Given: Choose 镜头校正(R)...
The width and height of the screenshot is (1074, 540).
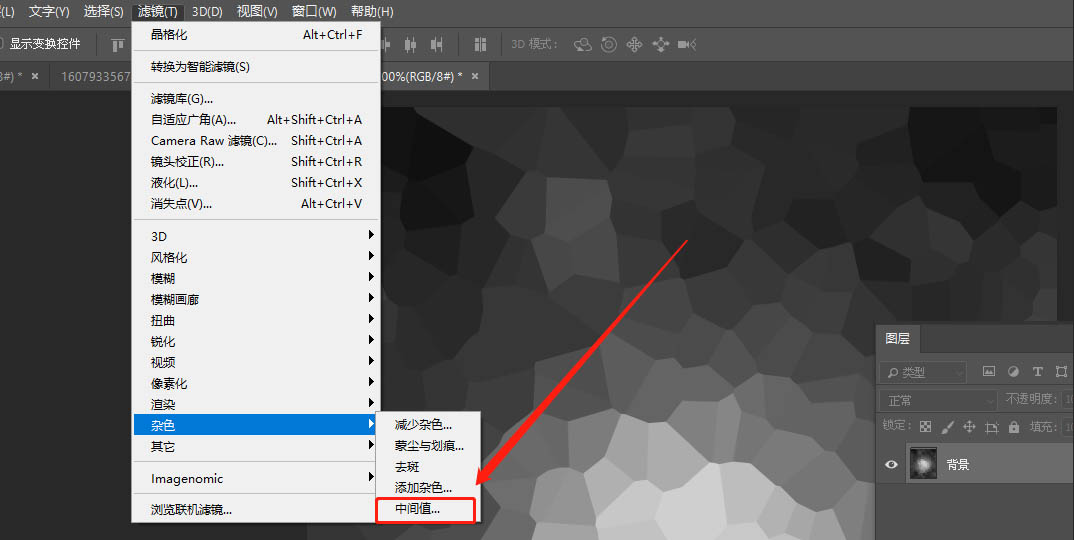Looking at the screenshot, I should click(x=255, y=162).
